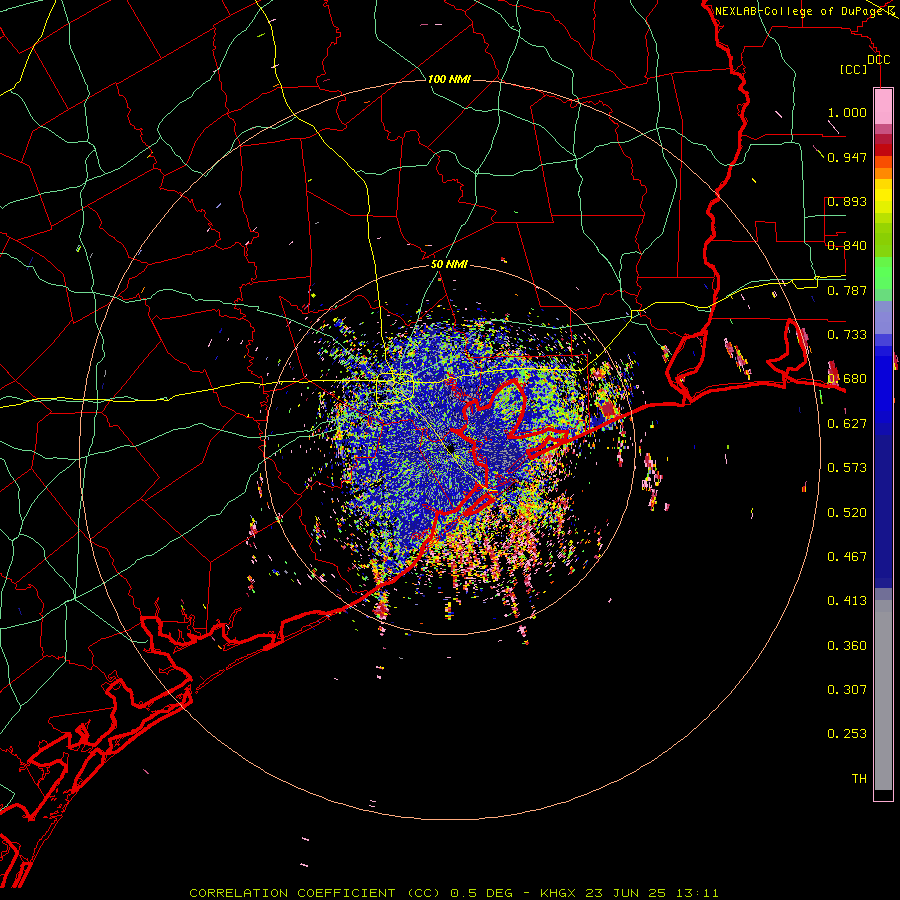
Task: Click the 50 NMI range ring label
Action: coord(449,265)
